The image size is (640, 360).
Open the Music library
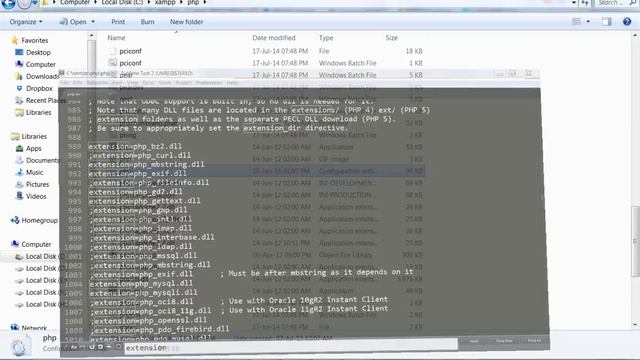point(34,172)
